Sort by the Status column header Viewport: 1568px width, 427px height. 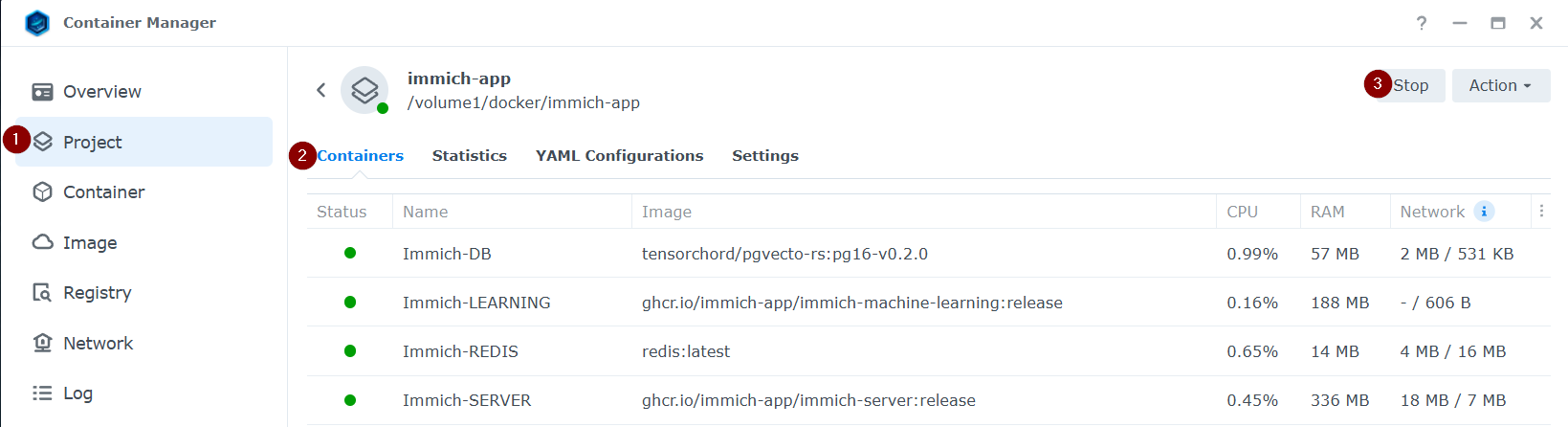point(350,212)
